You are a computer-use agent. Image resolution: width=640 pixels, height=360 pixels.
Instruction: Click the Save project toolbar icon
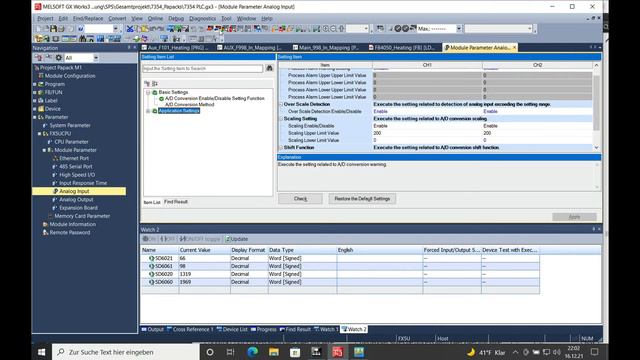tap(53, 29)
